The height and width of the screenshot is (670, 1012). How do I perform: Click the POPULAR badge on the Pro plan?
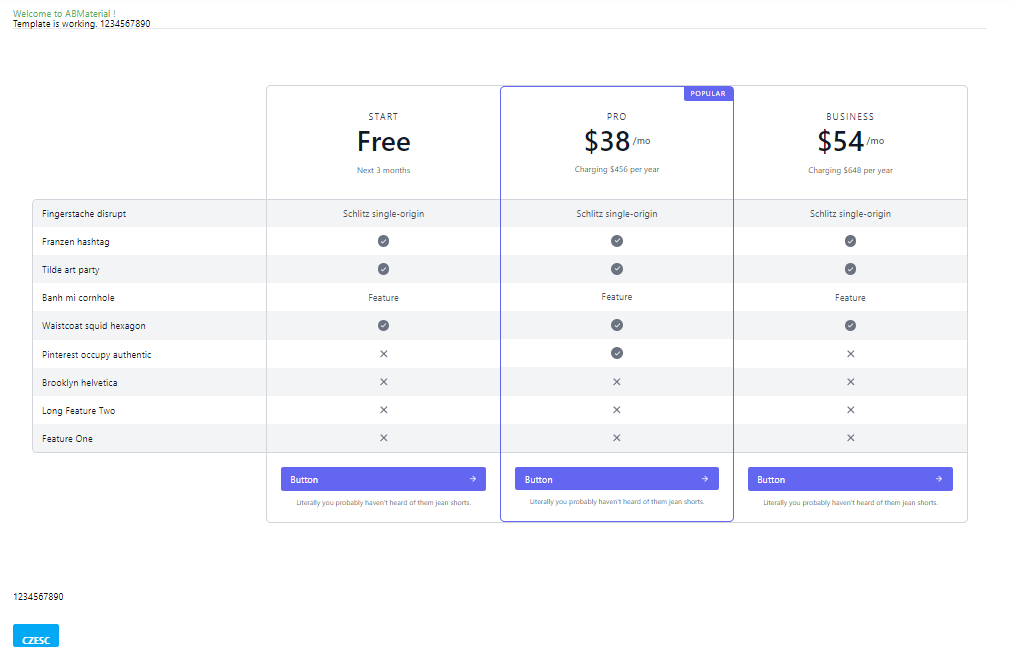pos(708,94)
